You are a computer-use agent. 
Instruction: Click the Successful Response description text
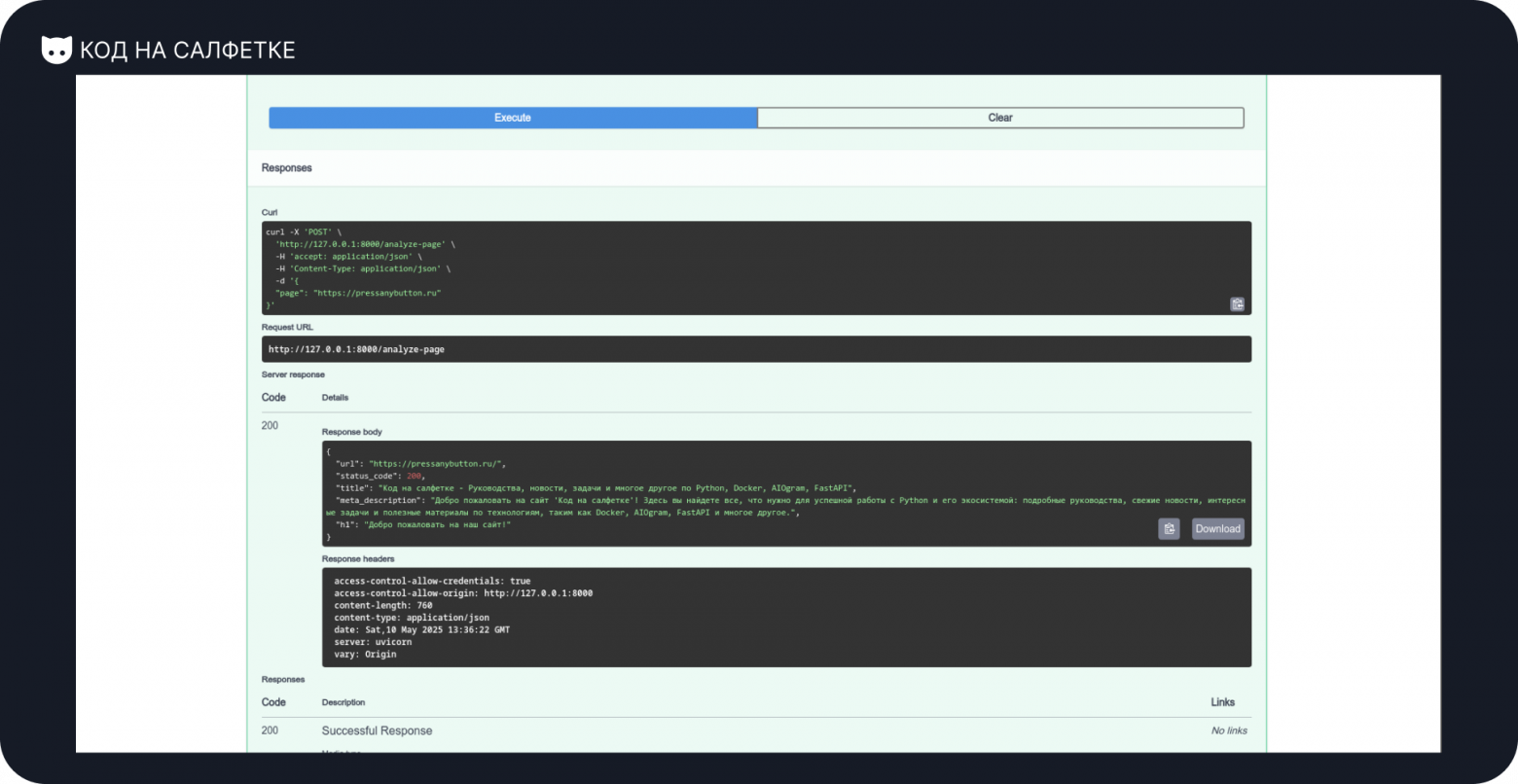(377, 731)
